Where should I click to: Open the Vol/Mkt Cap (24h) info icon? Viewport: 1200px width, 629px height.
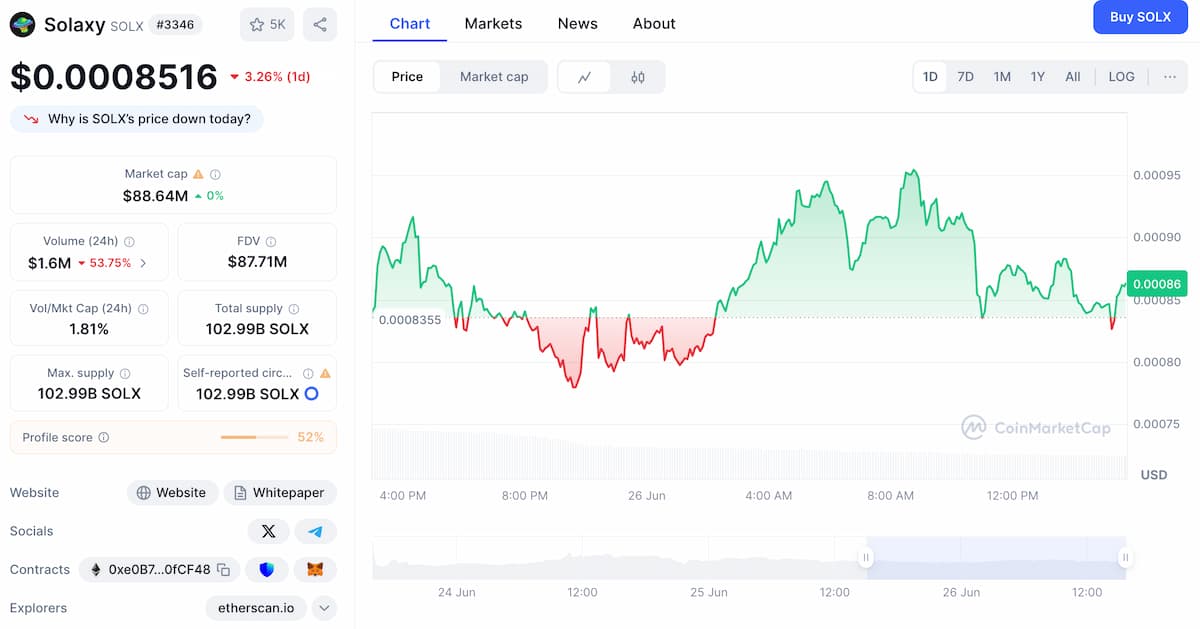(143, 309)
